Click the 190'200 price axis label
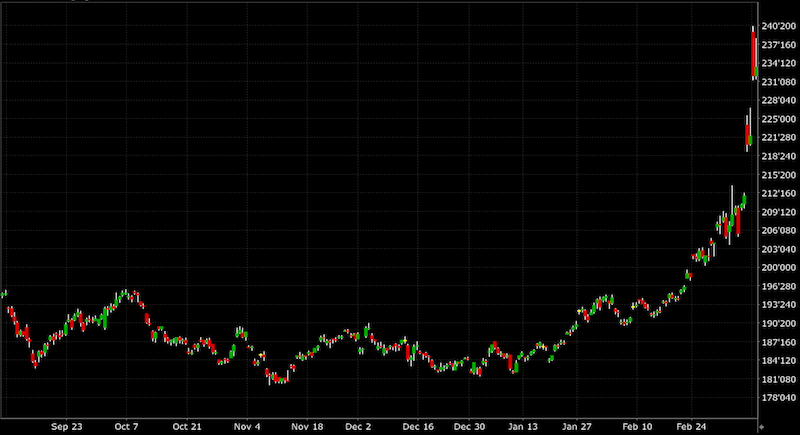 coord(779,323)
